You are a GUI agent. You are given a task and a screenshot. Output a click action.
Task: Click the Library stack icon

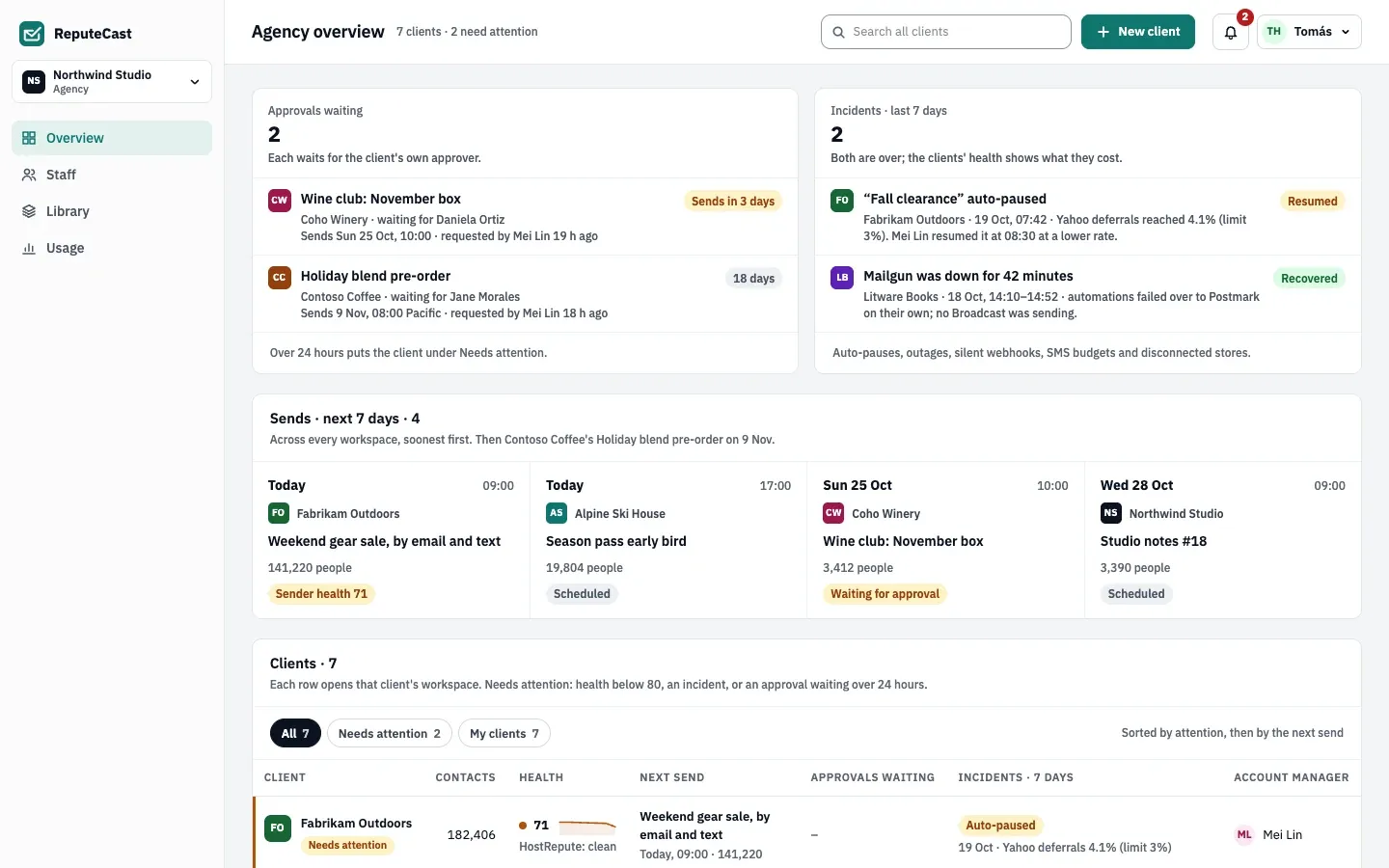[x=29, y=211]
